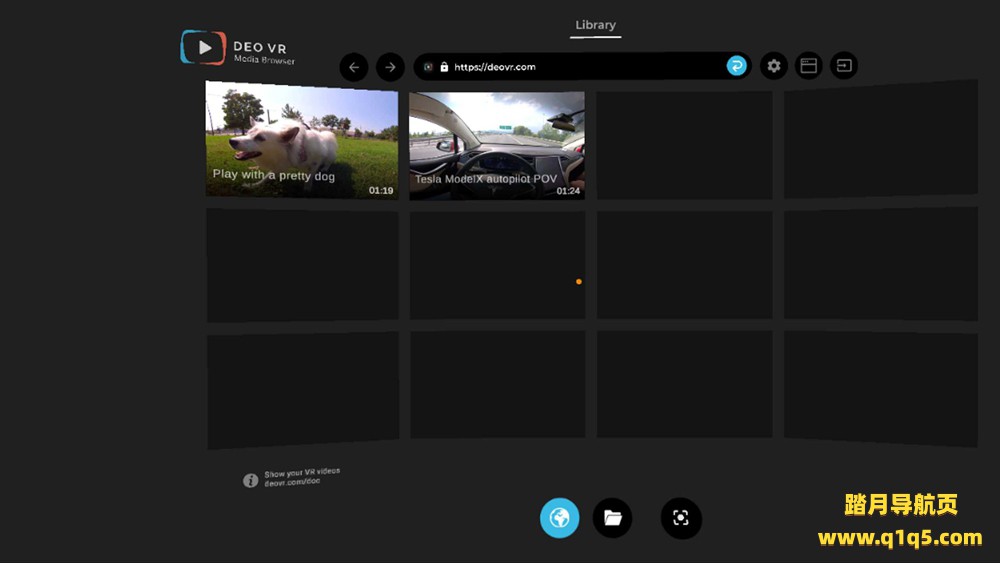Click the site favicon left of padlock
Screen dimensions: 1000x563
pyautogui.click(x=428, y=67)
